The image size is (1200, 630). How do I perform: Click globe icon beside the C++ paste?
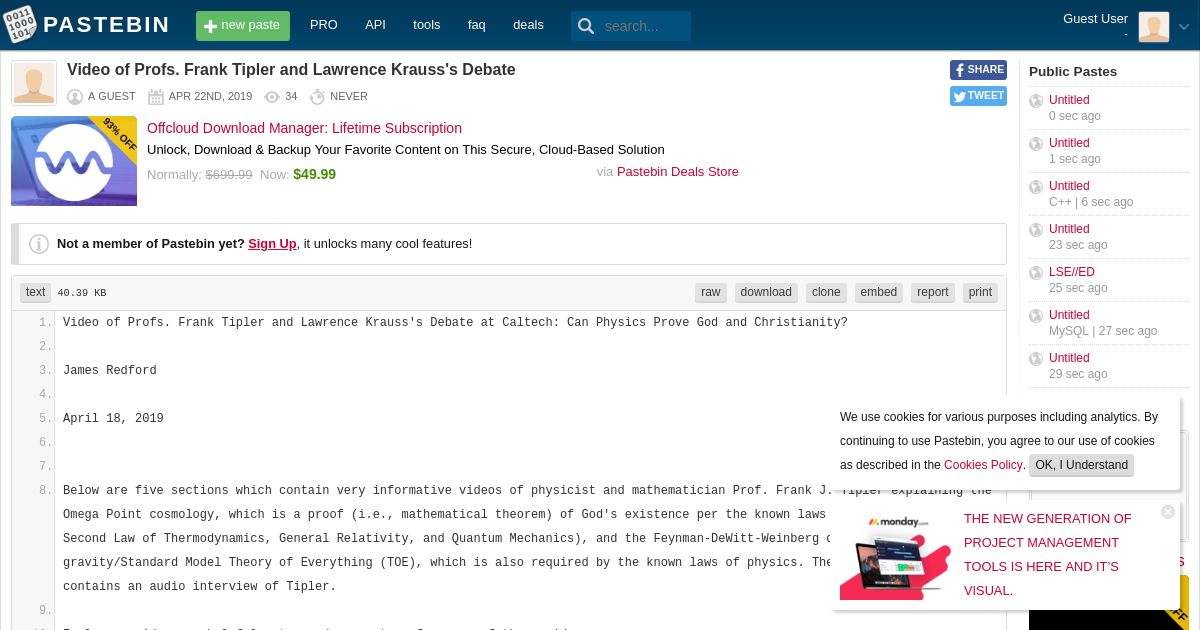click(1036, 187)
